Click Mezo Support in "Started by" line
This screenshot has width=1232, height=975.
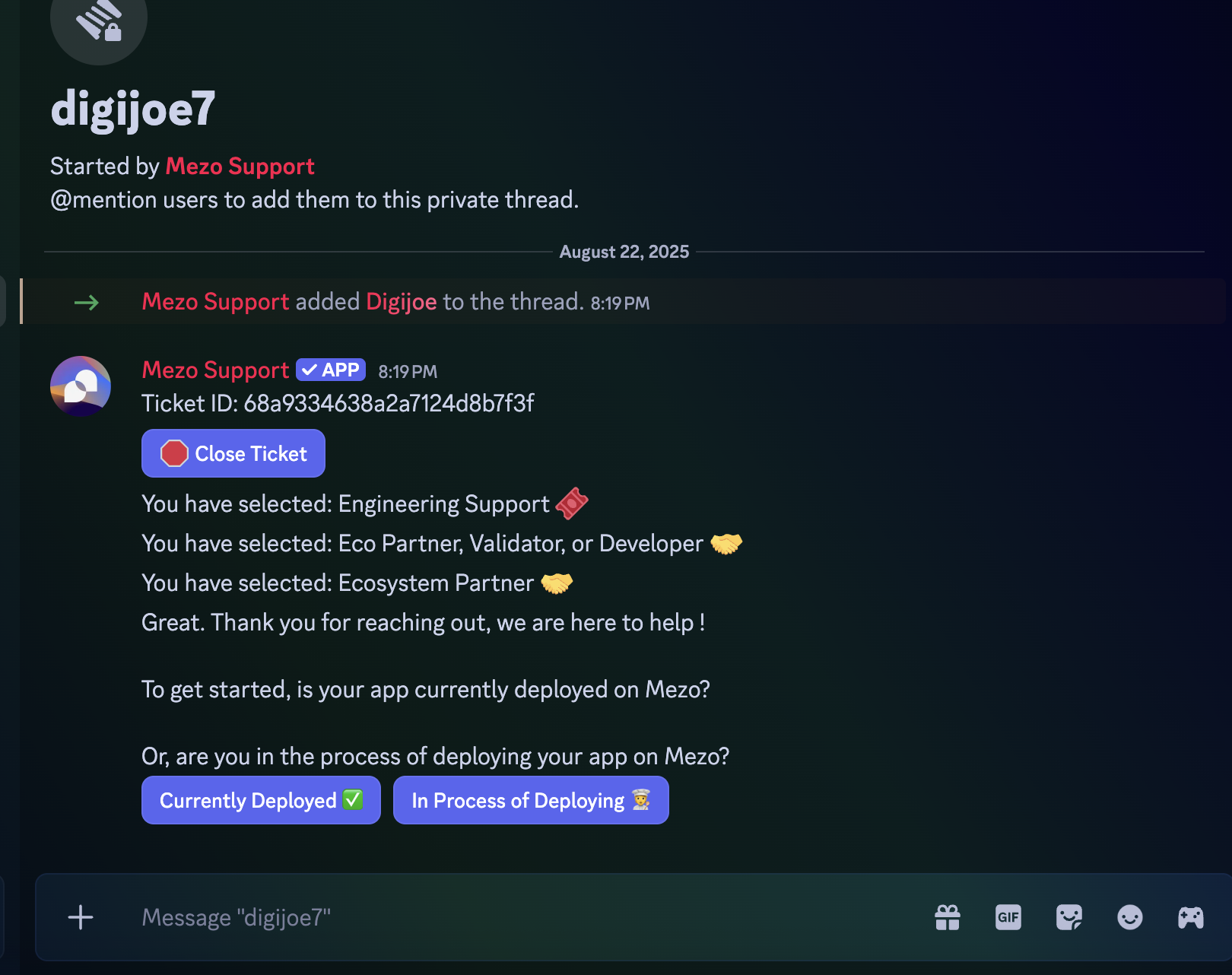pos(240,167)
